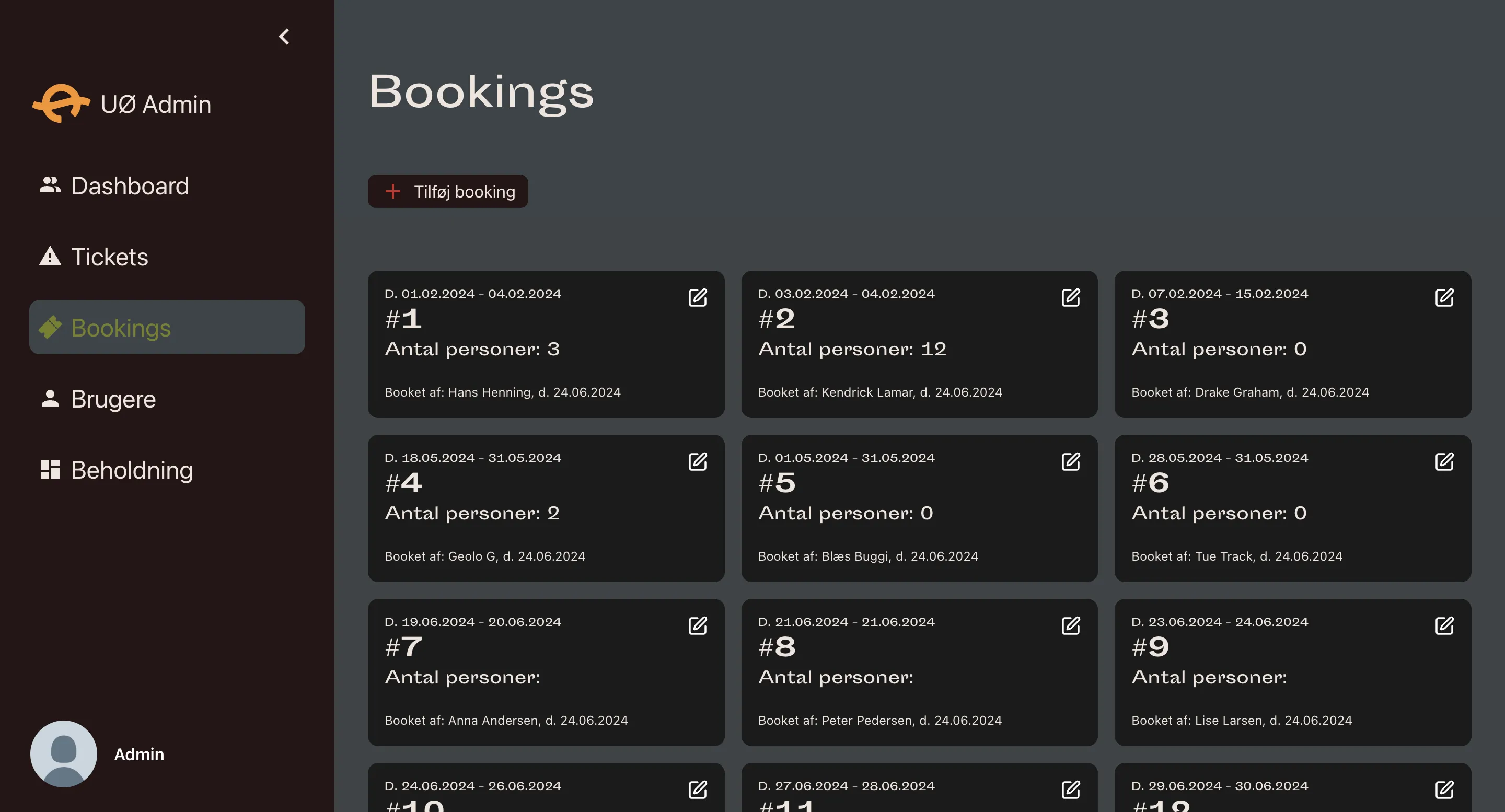Open the Brugere section
The image size is (1505, 812).
click(167, 399)
